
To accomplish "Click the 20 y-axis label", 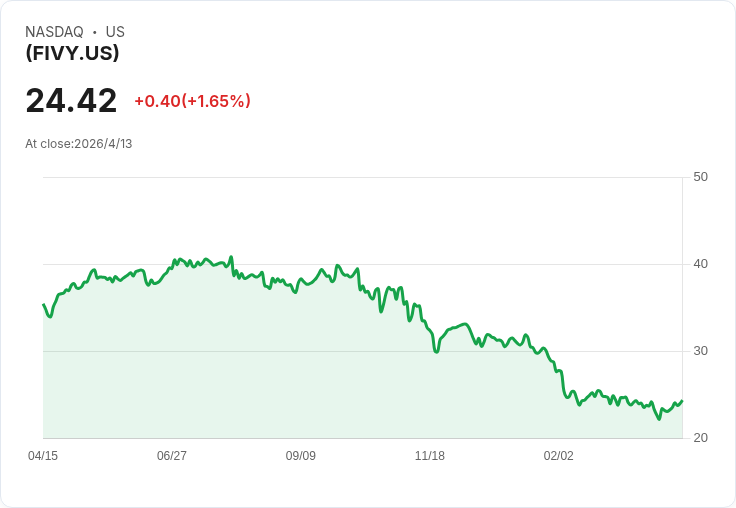I will (x=700, y=438).
